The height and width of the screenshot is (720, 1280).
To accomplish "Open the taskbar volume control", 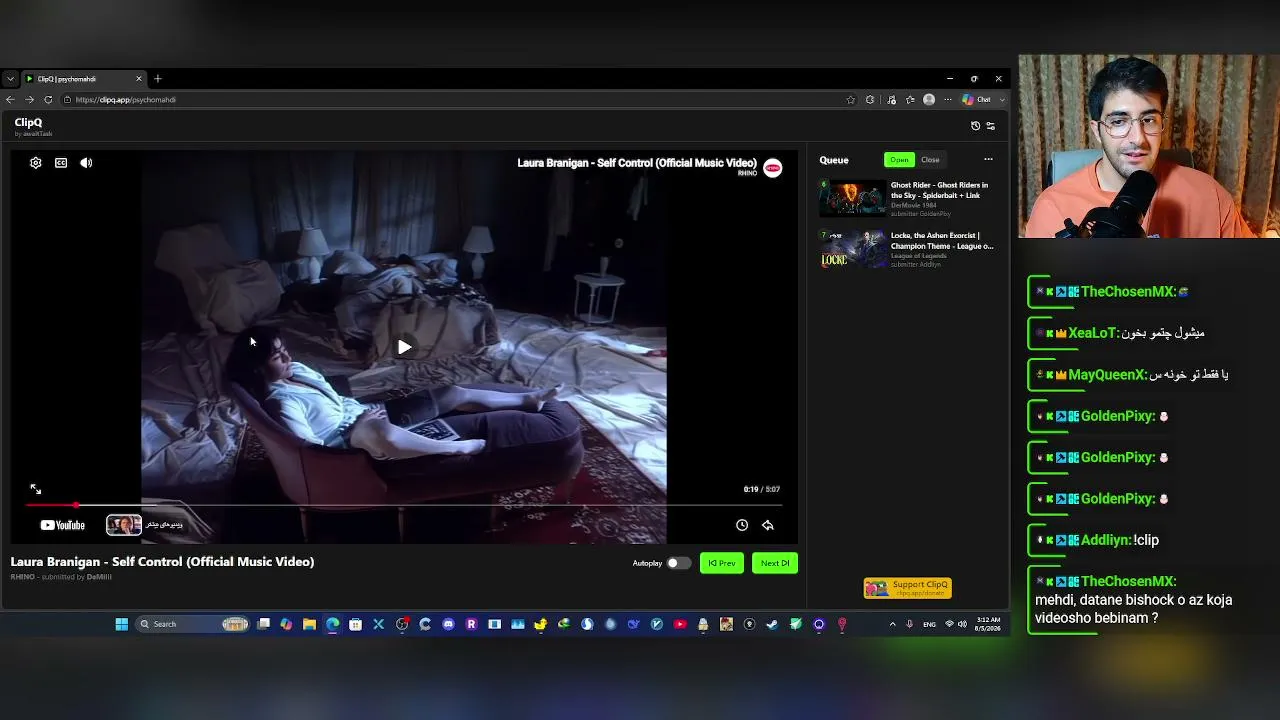I will [962, 624].
